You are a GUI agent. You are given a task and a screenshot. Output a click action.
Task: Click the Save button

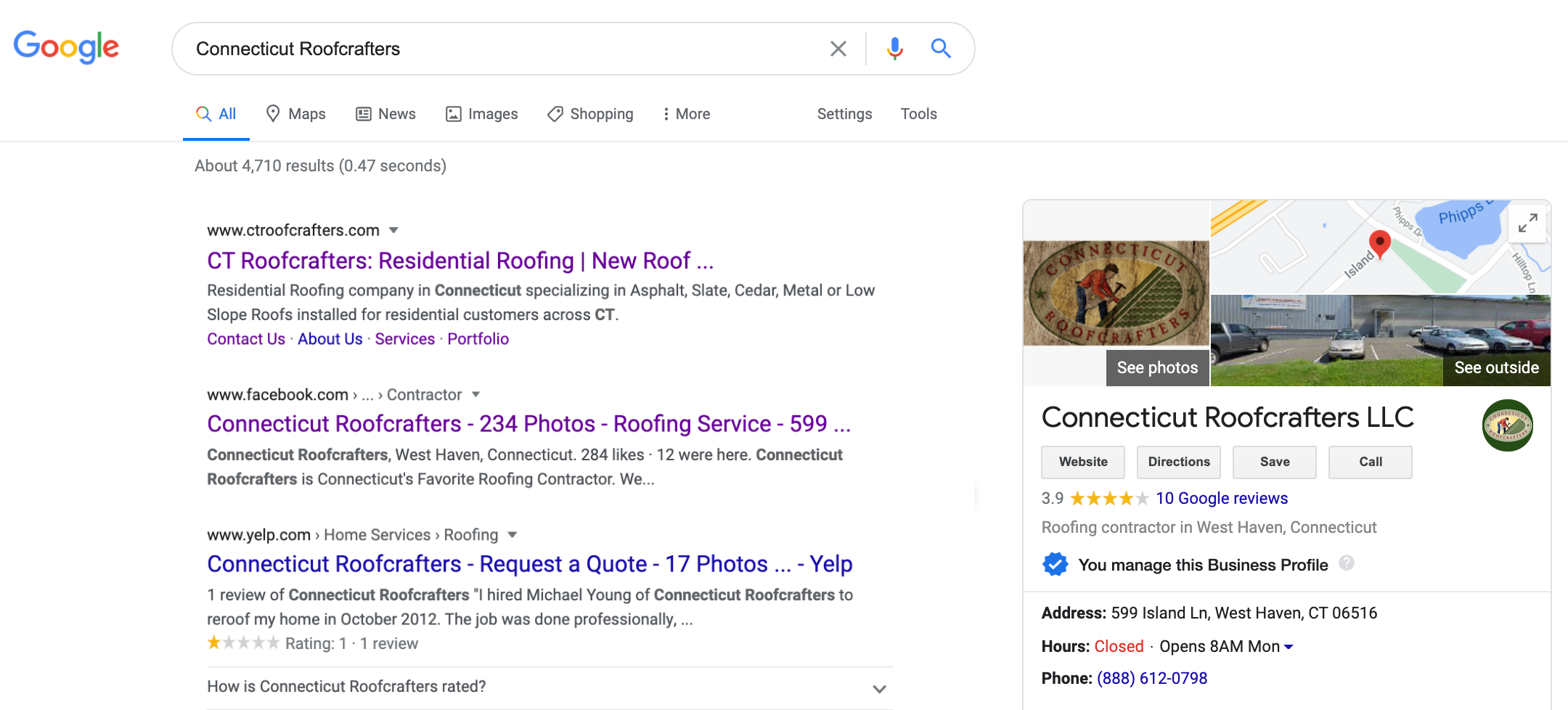click(x=1275, y=462)
